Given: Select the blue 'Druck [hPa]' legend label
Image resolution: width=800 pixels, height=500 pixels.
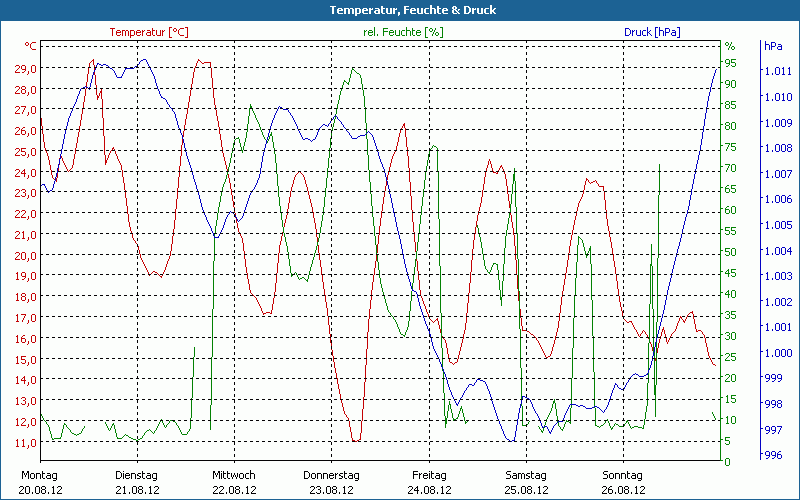Looking at the screenshot, I should tap(652, 32).
